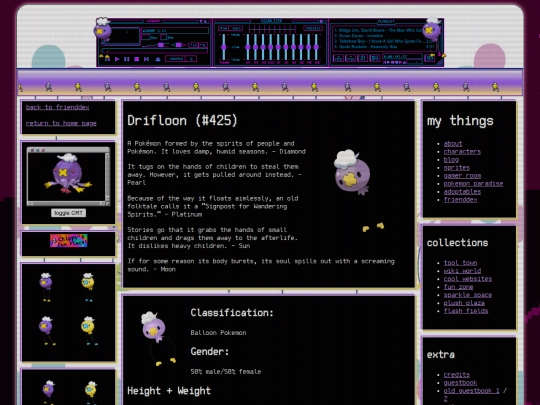Follow the return to home page link

[x=61, y=123]
